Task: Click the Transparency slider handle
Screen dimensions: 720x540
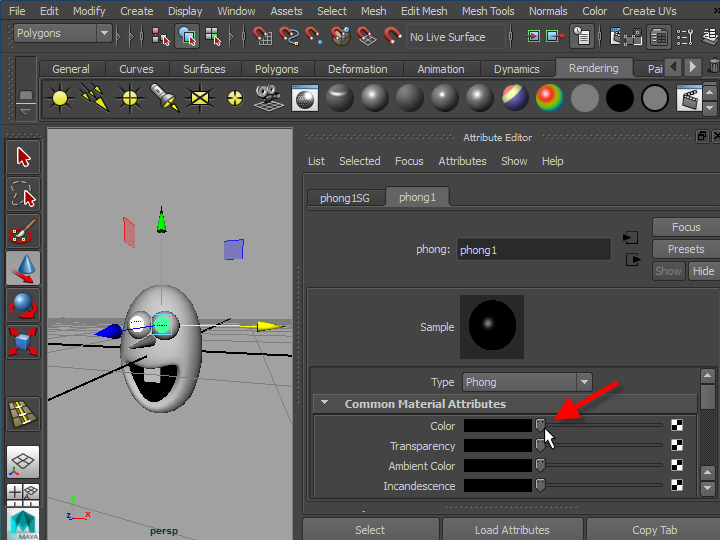Action: point(540,446)
